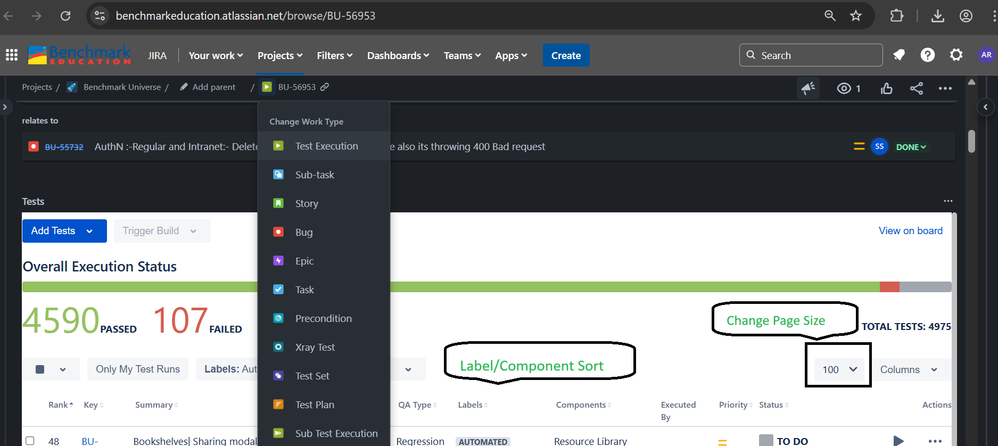Copy link icon next to BU-56953
This screenshot has height=446, width=998.
click(325, 87)
